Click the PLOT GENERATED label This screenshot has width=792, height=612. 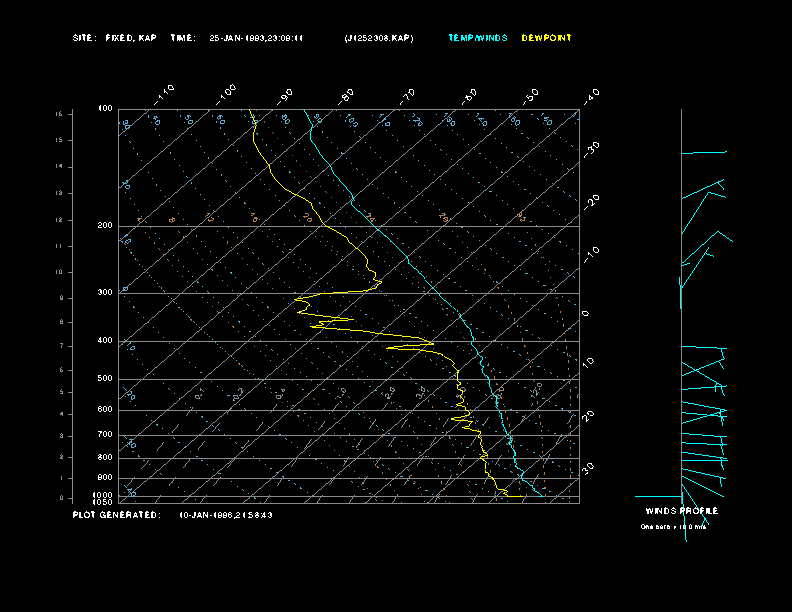click(x=116, y=514)
